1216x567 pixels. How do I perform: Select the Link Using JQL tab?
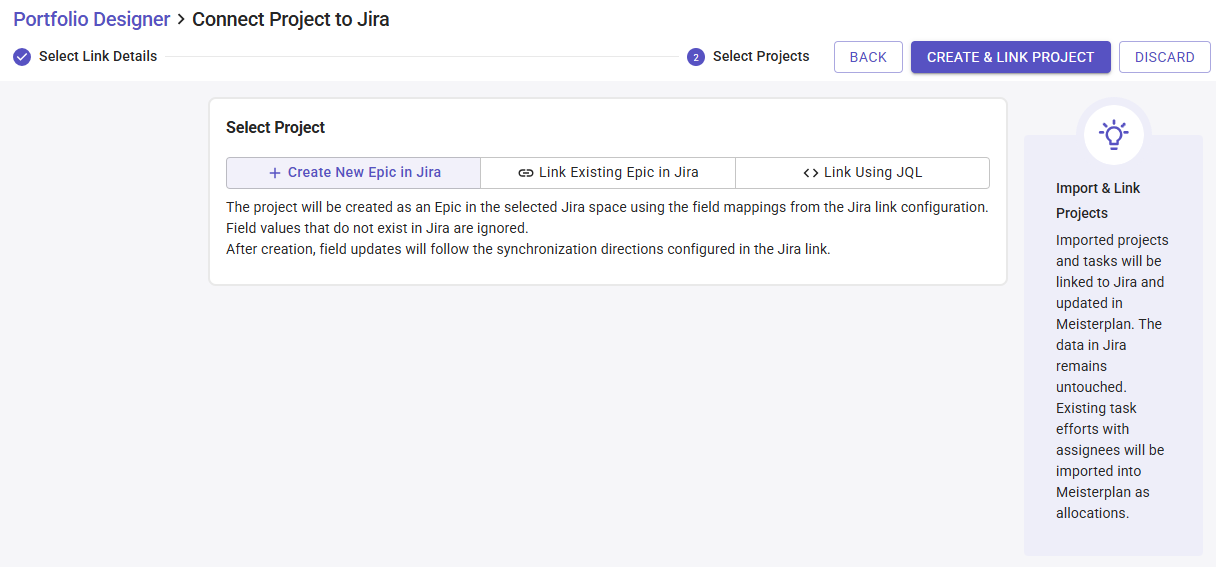(862, 172)
